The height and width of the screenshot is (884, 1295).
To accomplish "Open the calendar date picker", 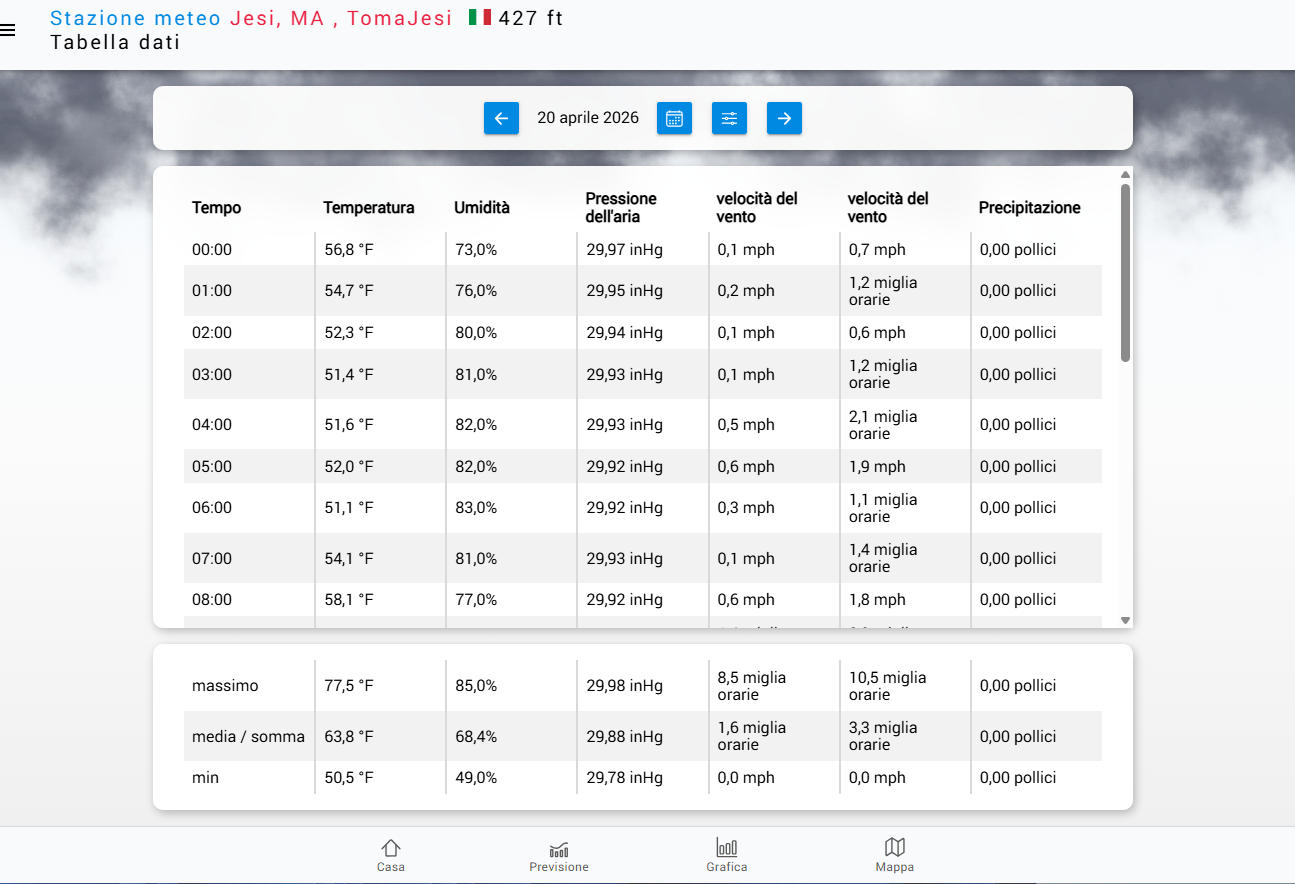I will (x=674, y=118).
